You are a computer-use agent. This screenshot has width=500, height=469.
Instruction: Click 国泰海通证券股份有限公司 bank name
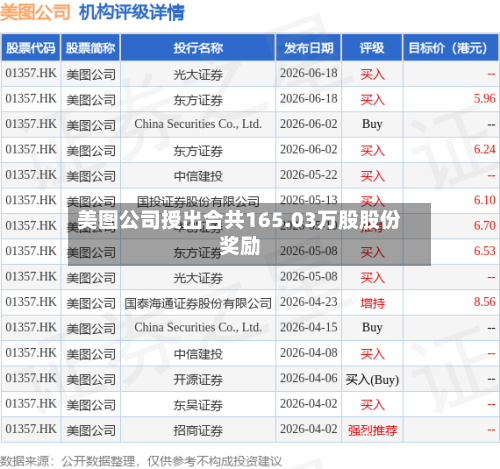pyautogui.click(x=198, y=303)
